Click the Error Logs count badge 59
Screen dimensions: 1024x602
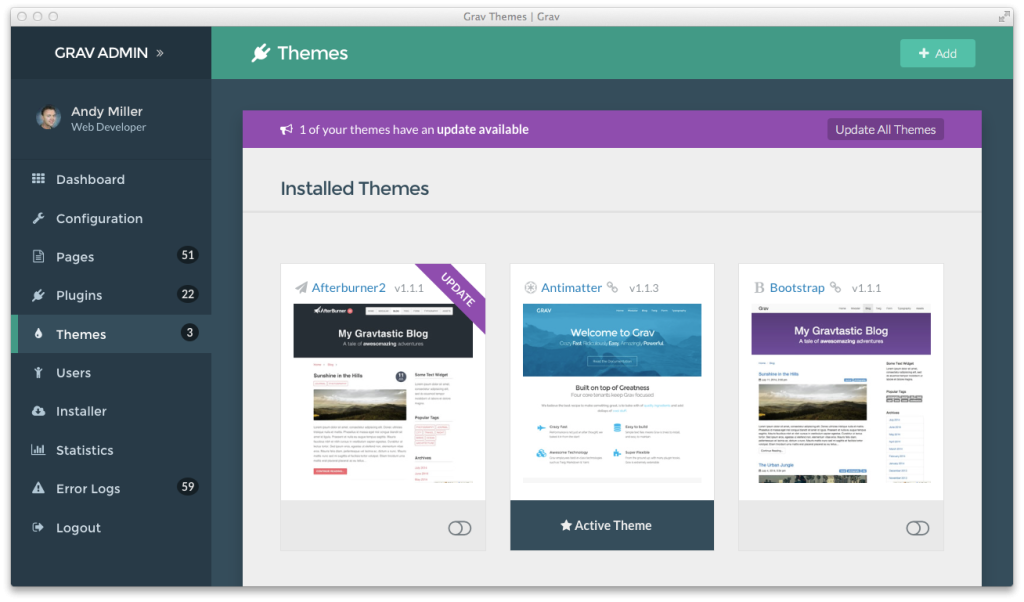click(x=187, y=486)
